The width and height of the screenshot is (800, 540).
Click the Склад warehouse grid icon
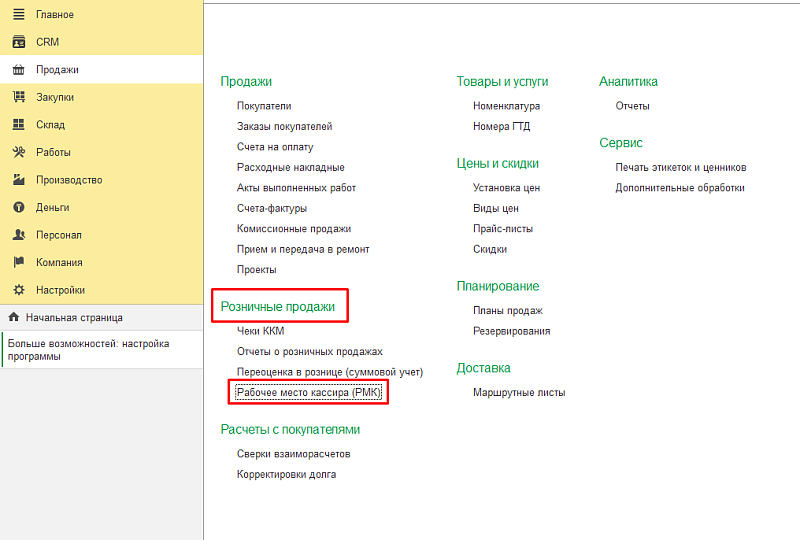18,125
